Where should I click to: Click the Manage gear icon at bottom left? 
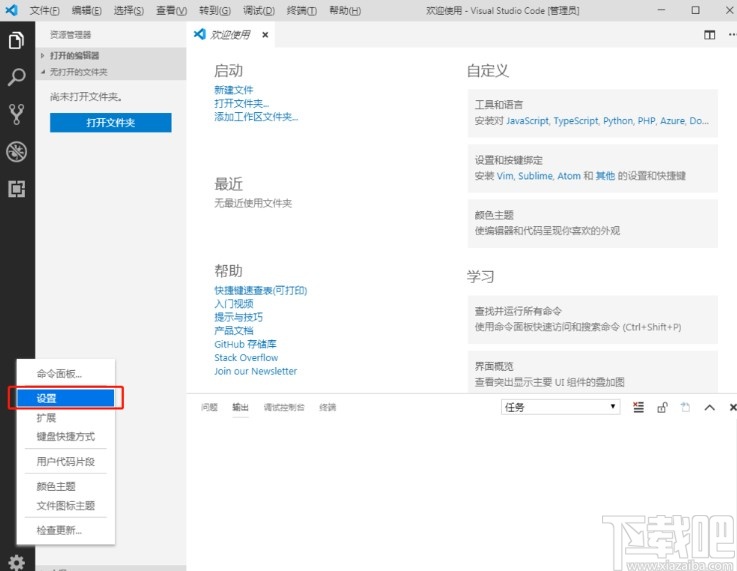[x=16, y=562]
